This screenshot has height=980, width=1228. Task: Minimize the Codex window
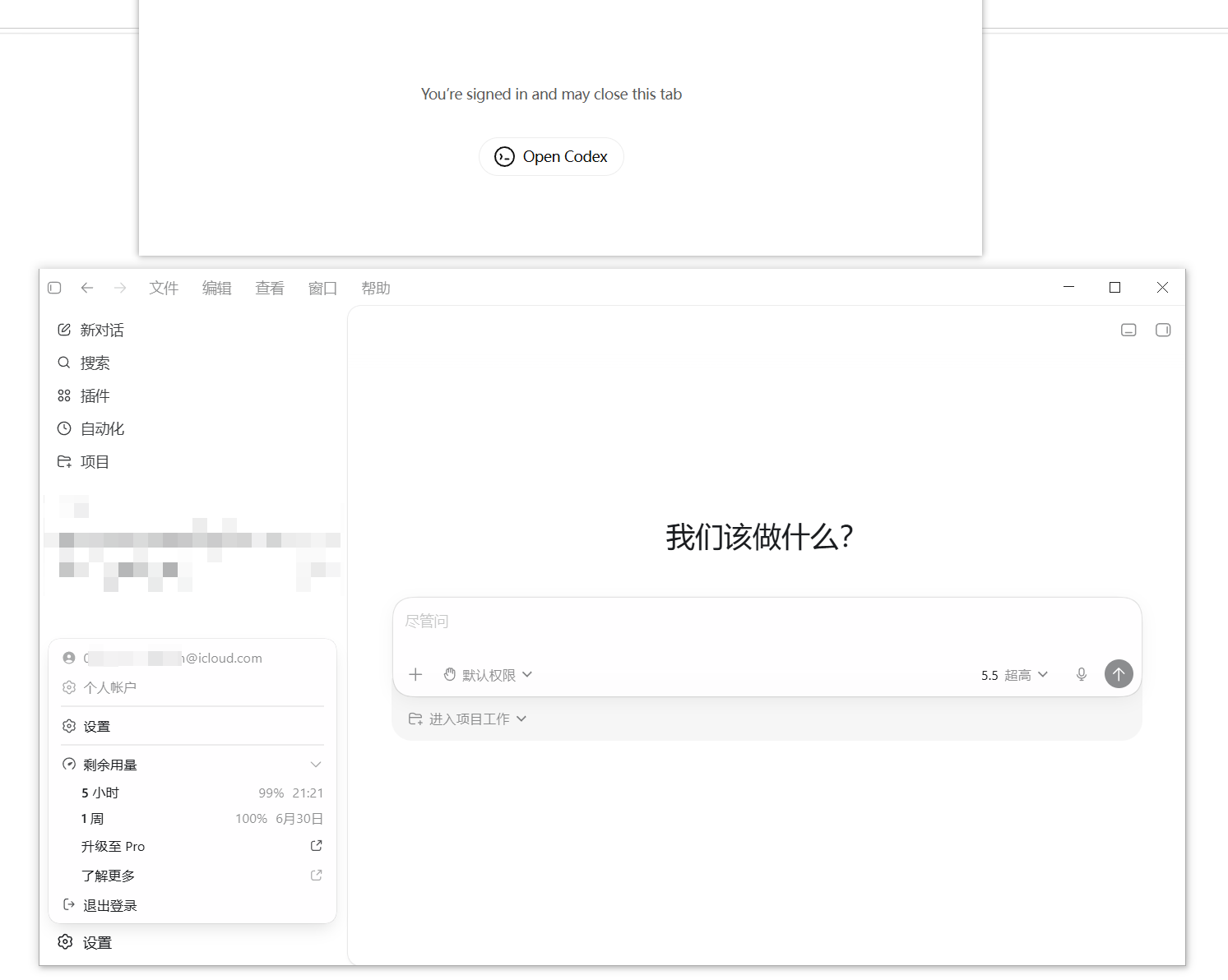1068,287
